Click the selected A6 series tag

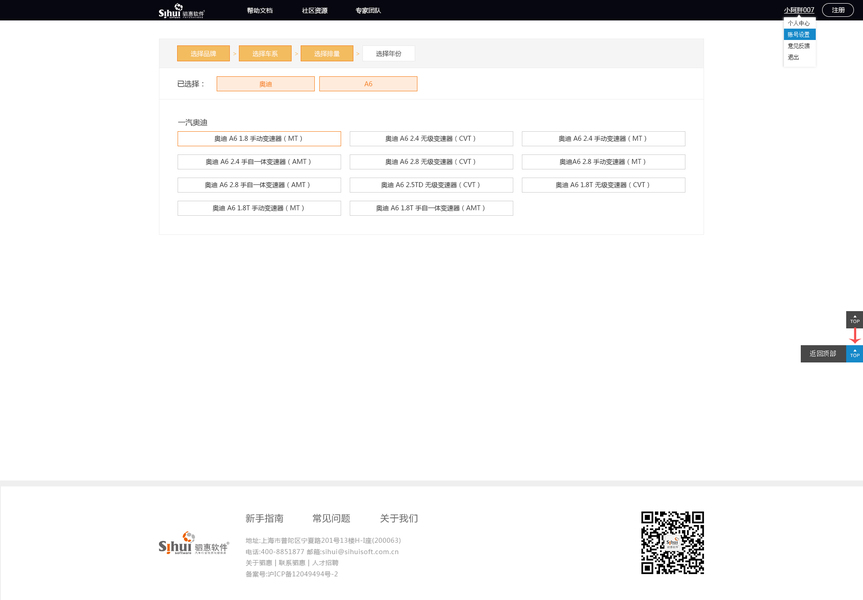pyautogui.click(x=368, y=84)
